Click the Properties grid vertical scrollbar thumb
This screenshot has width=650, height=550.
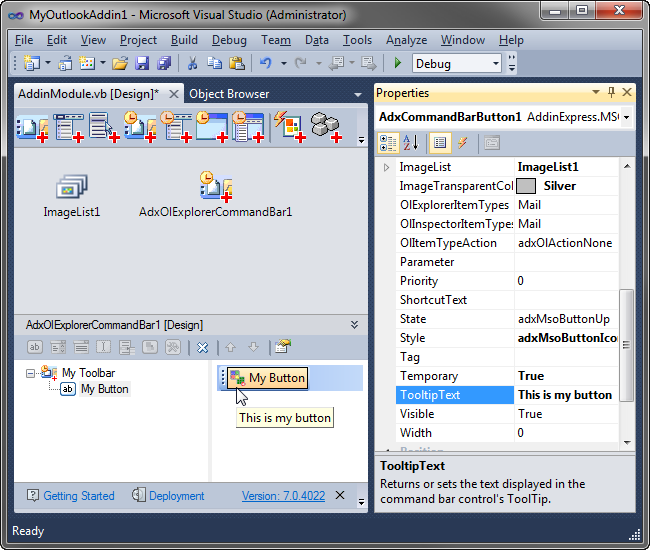(626, 345)
